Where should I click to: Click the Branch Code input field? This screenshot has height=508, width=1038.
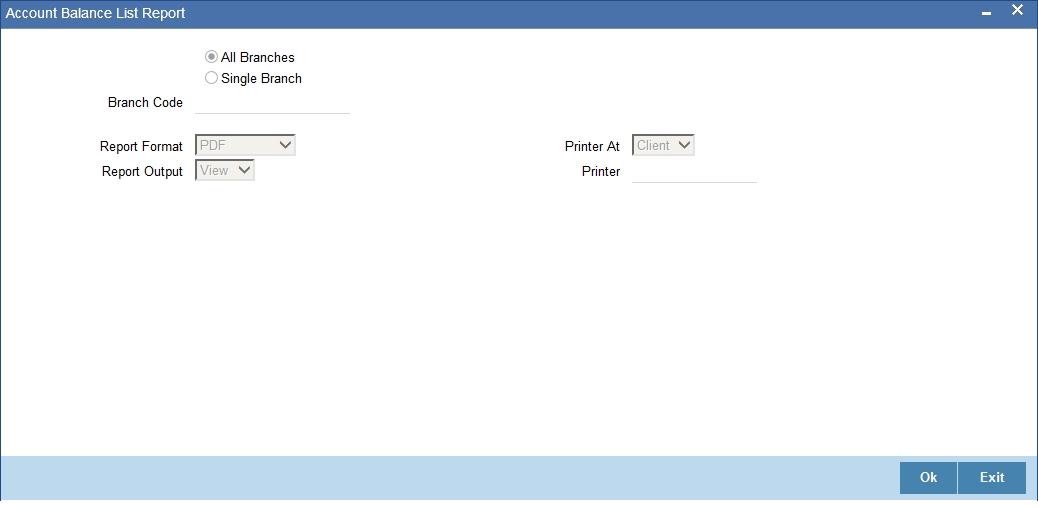[x=272, y=103]
